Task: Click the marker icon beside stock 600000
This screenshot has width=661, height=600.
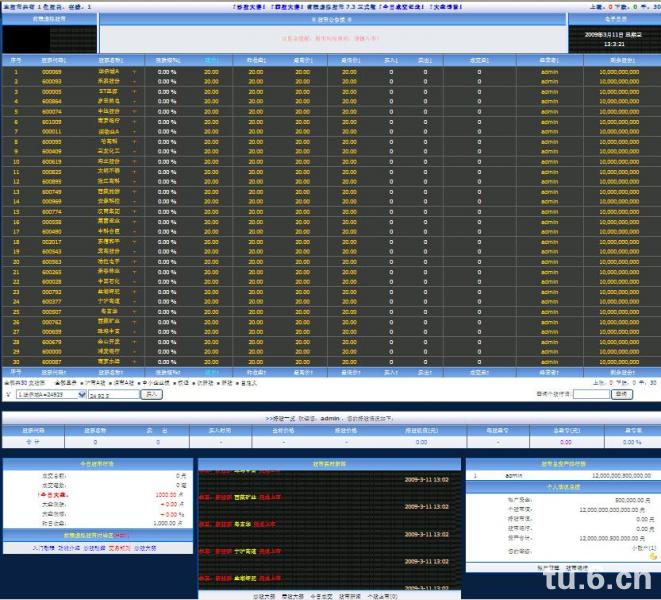Action: coord(134,352)
